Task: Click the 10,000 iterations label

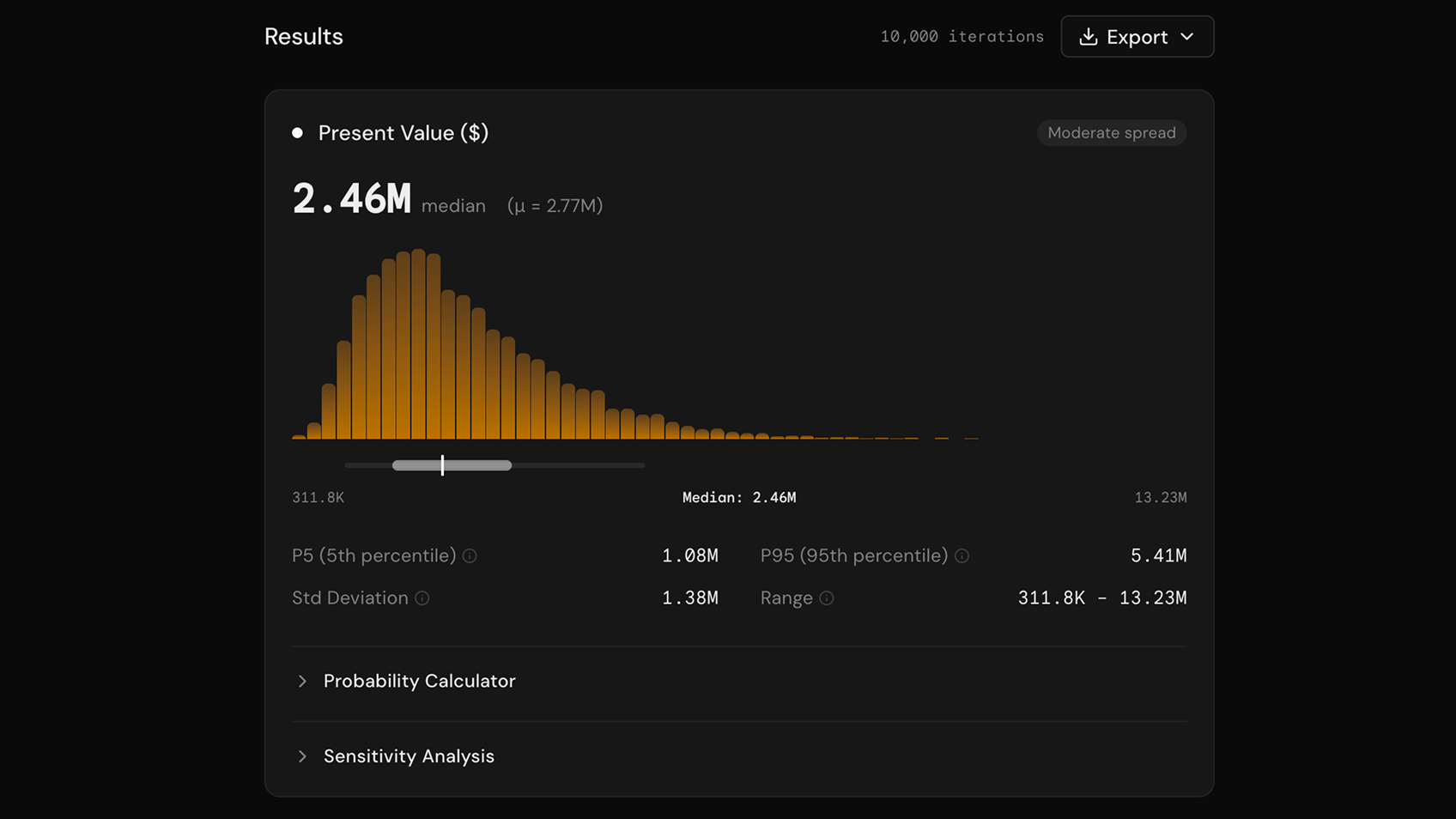Action: click(962, 36)
